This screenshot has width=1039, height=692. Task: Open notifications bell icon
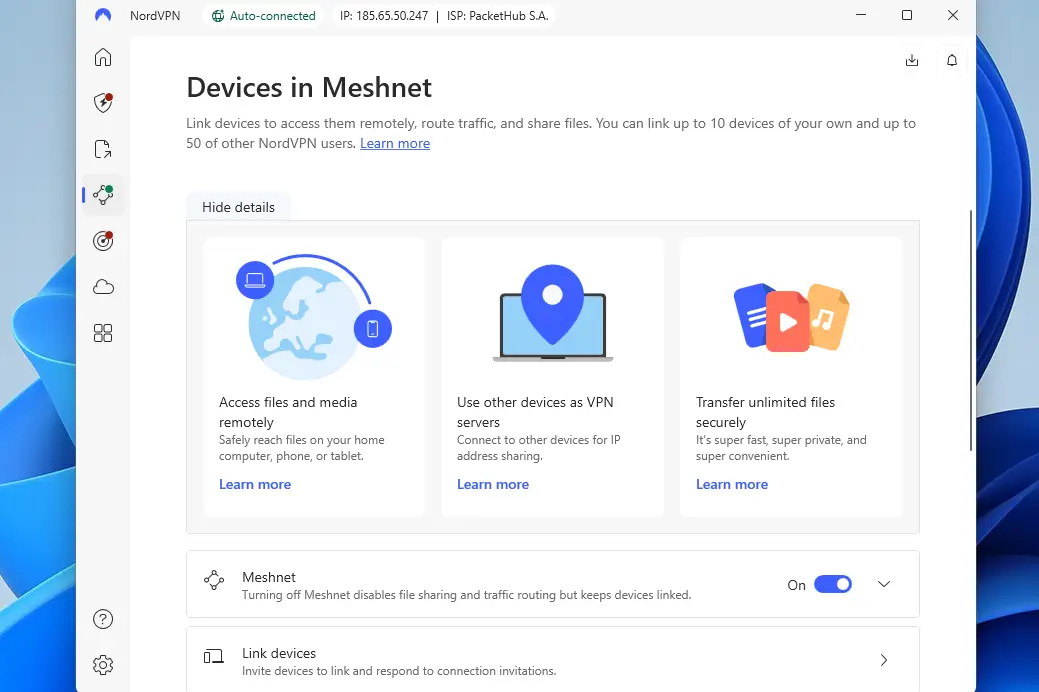(x=952, y=60)
